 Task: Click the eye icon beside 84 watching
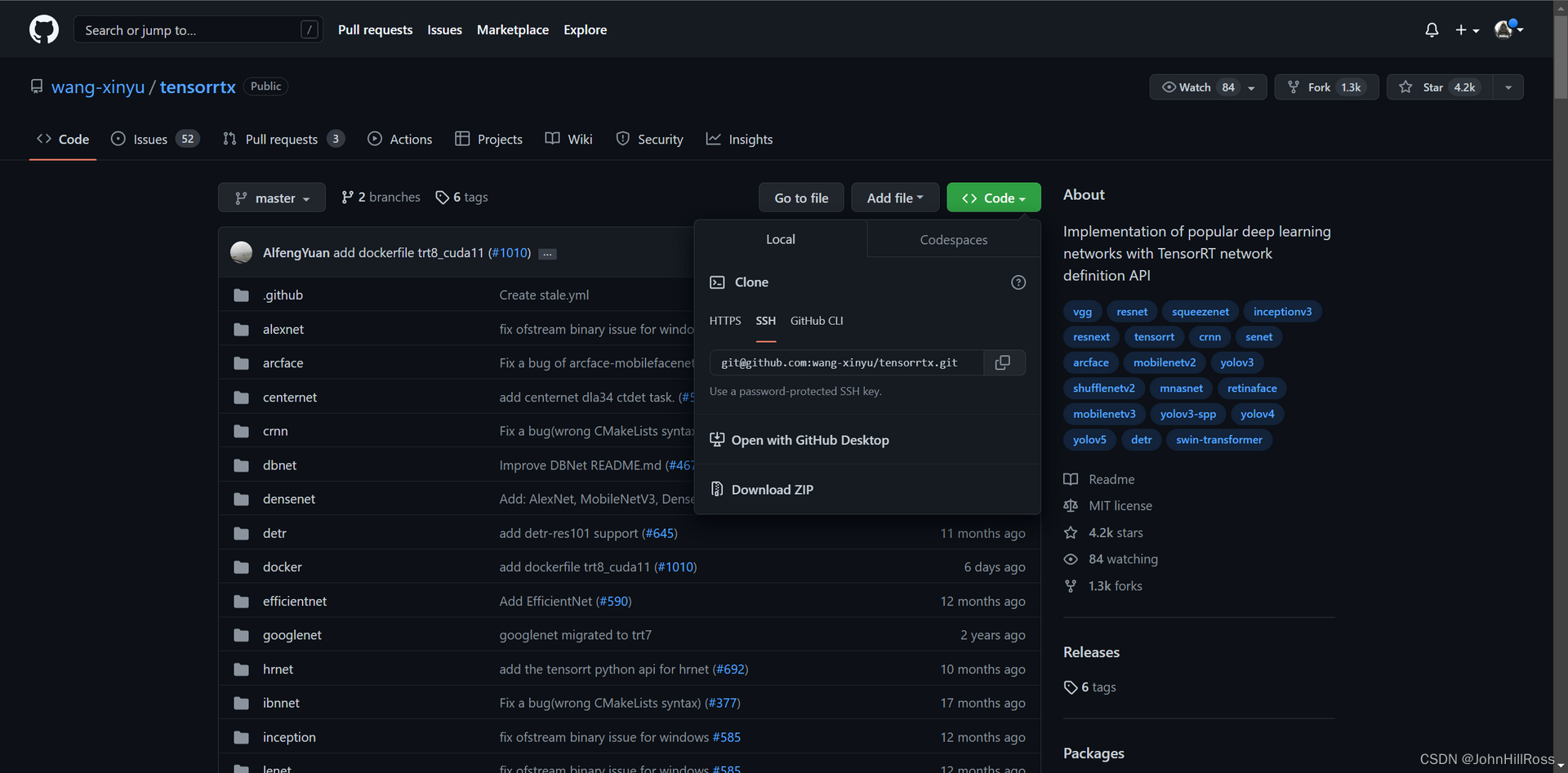pyautogui.click(x=1071, y=559)
